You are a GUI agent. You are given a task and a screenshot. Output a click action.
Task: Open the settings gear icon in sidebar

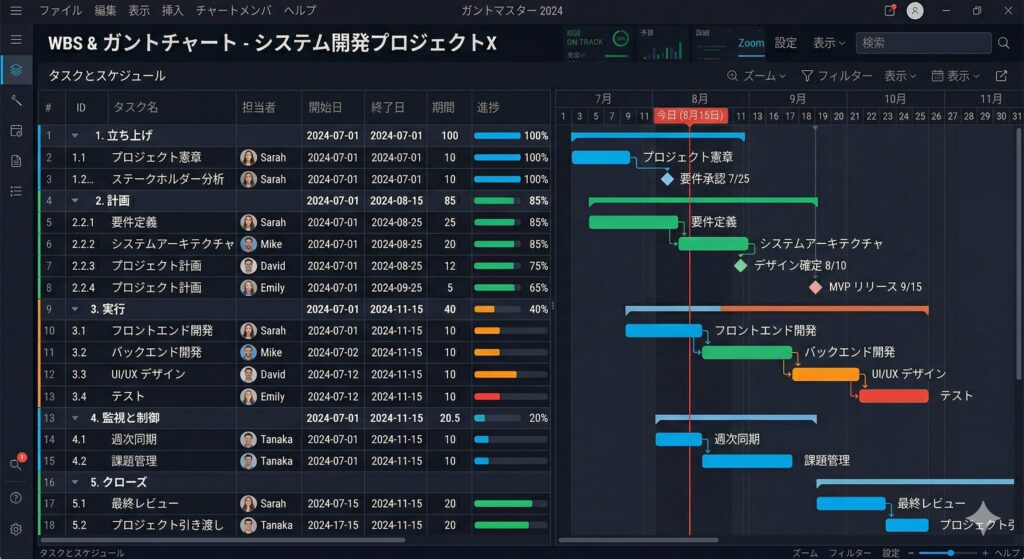pyautogui.click(x=16, y=529)
